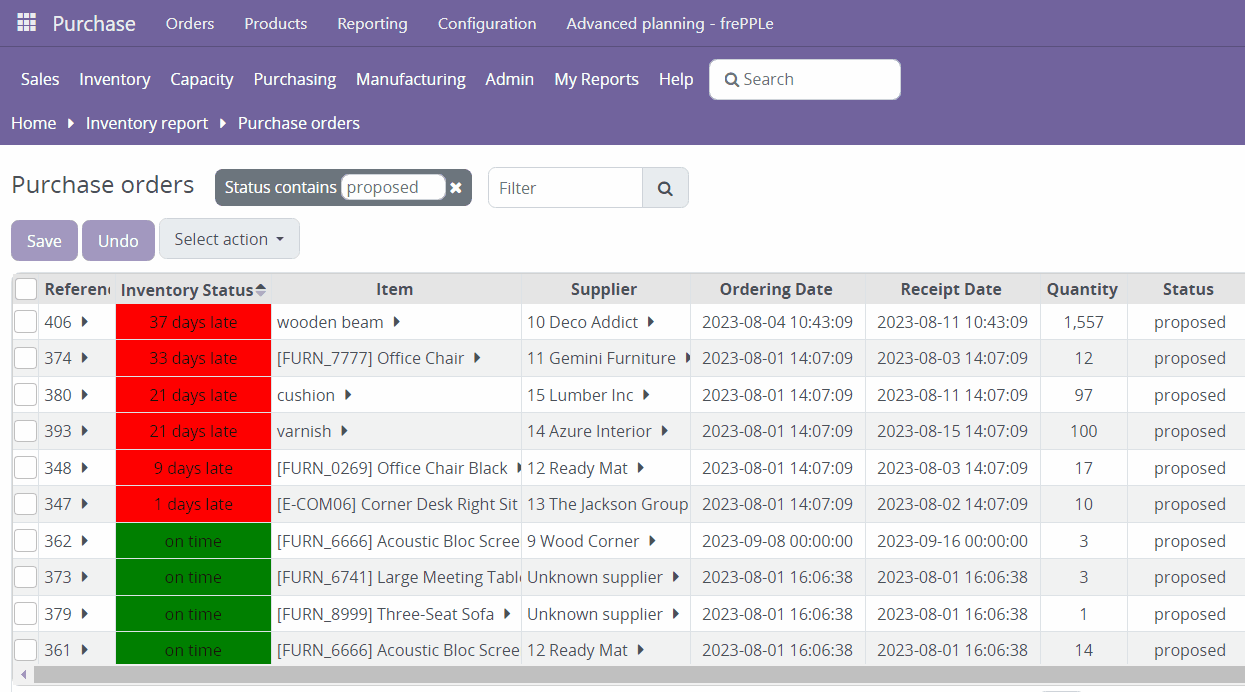Click the Save button
1245x692 pixels.
click(x=44, y=240)
